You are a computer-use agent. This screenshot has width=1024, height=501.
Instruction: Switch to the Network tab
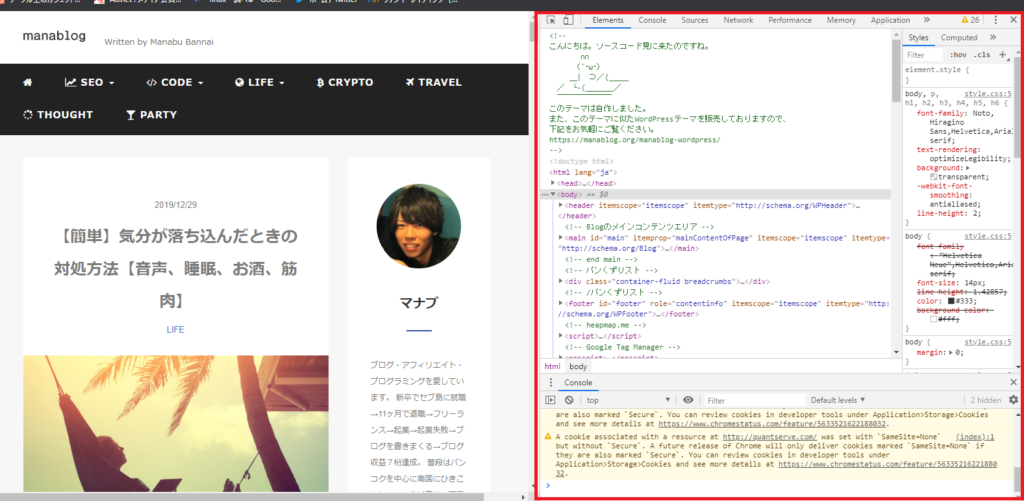pyautogui.click(x=738, y=20)
